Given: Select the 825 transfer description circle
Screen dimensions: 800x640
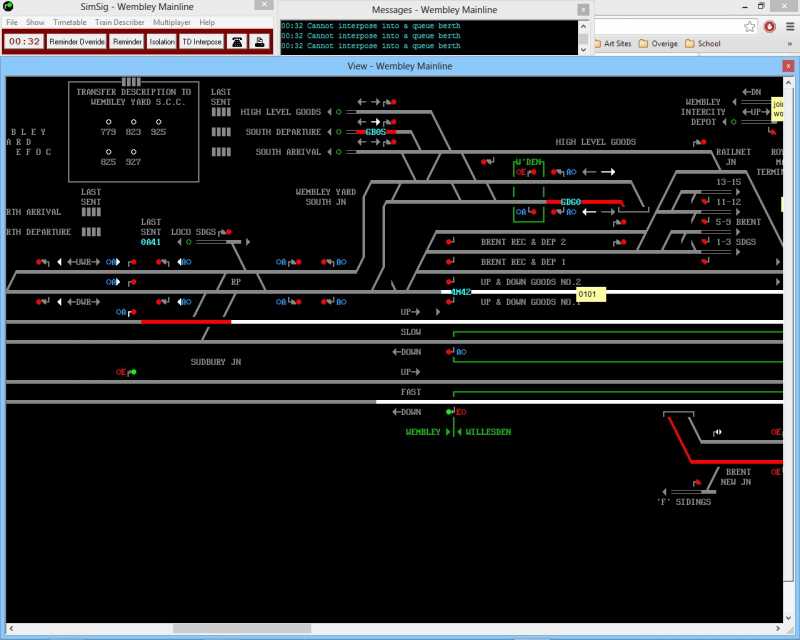Looking at the screenshot, I should click(x=108, y=152).
